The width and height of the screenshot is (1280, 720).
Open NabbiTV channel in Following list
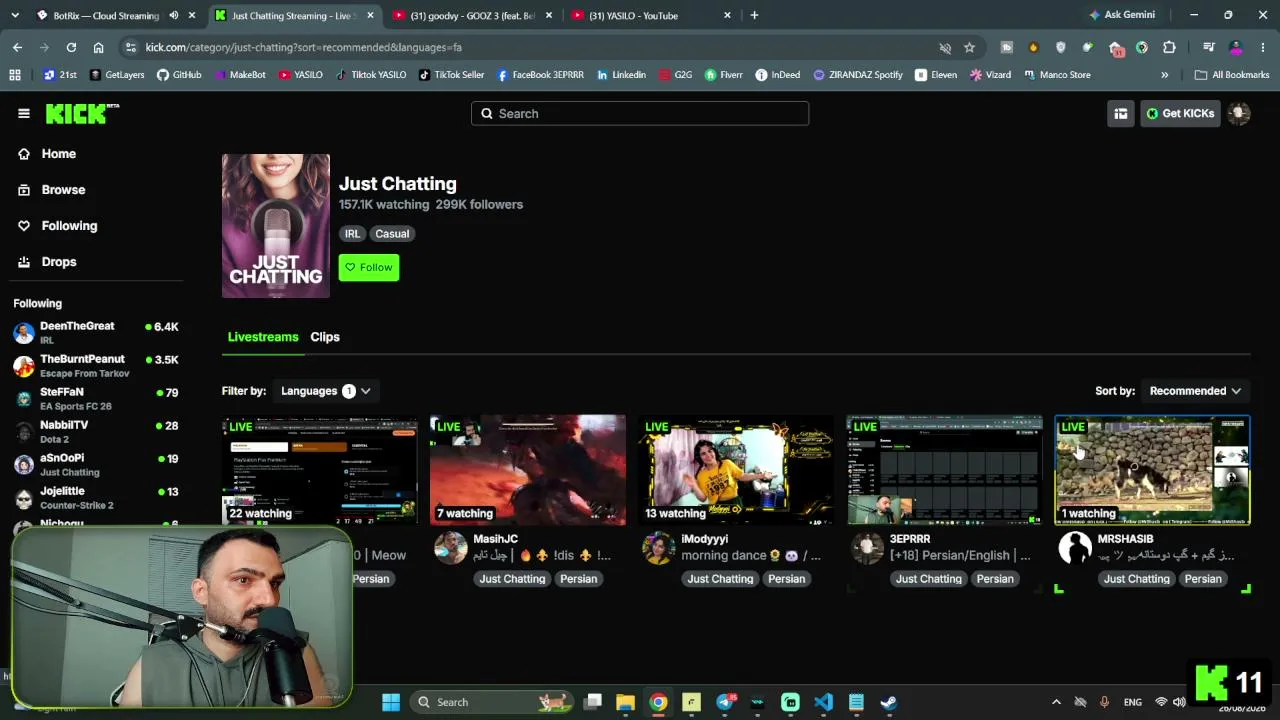(x=96, y=431)
